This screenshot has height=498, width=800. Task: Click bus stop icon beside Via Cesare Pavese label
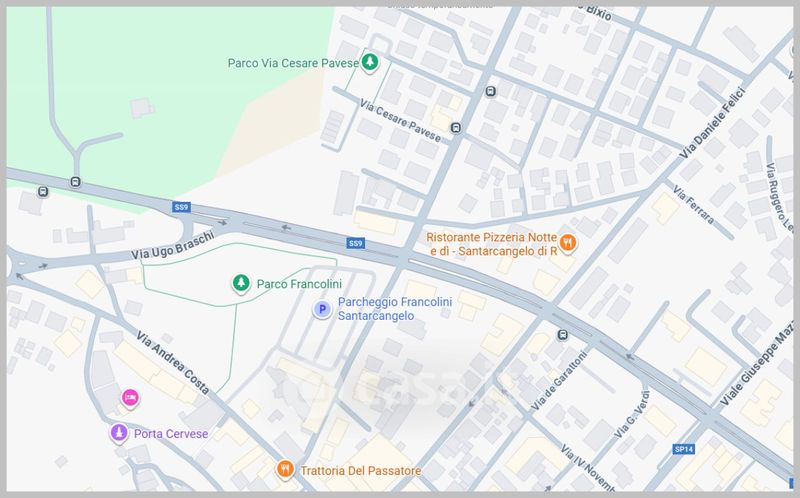(456, 128)
